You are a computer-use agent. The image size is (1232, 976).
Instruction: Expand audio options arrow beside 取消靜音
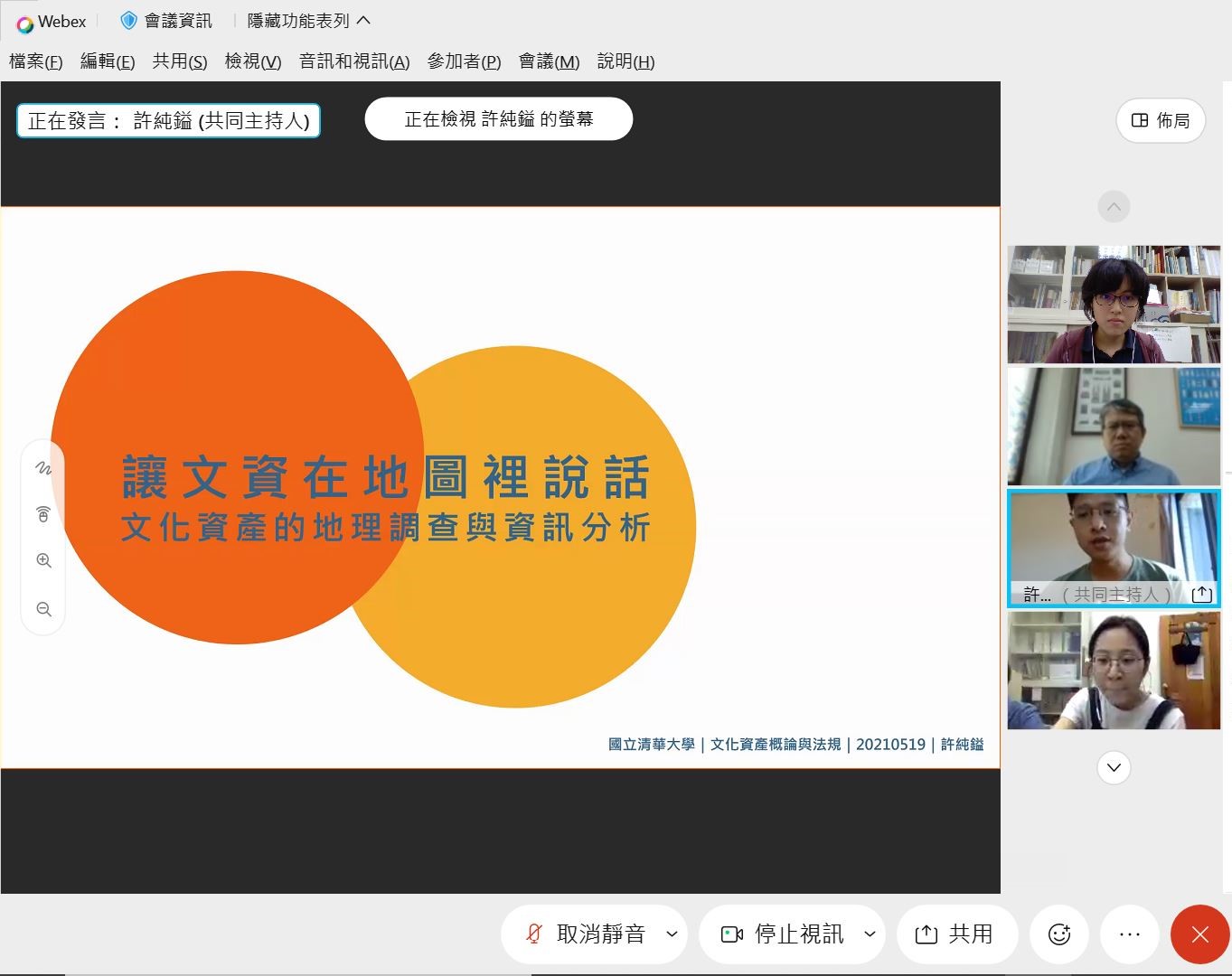[x=672, y=934]
